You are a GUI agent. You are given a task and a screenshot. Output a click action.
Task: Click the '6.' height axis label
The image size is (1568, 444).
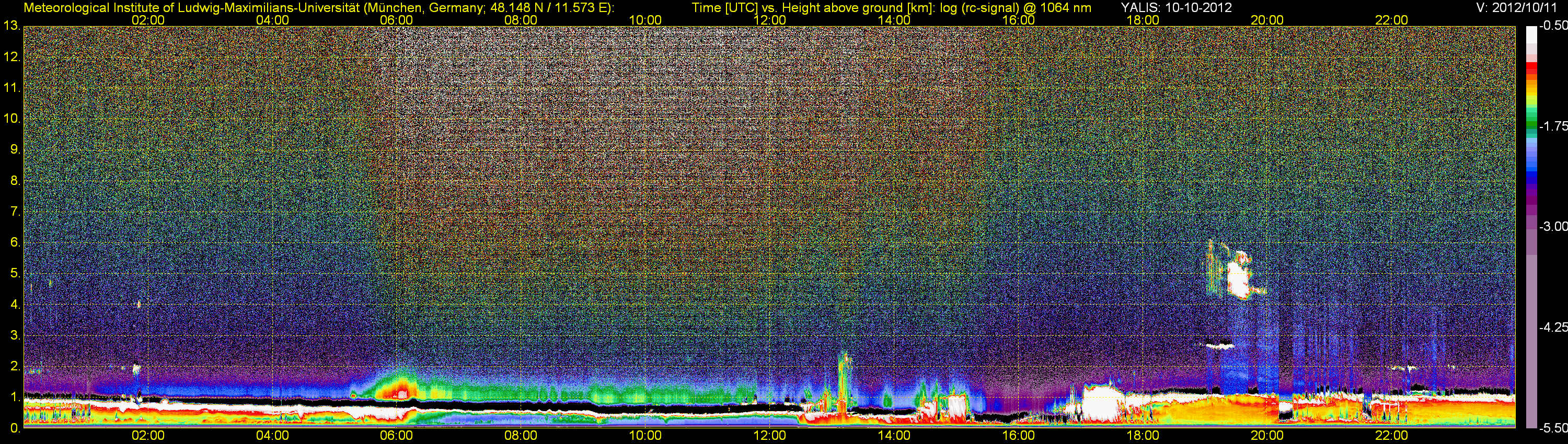(x=15, y=243)
